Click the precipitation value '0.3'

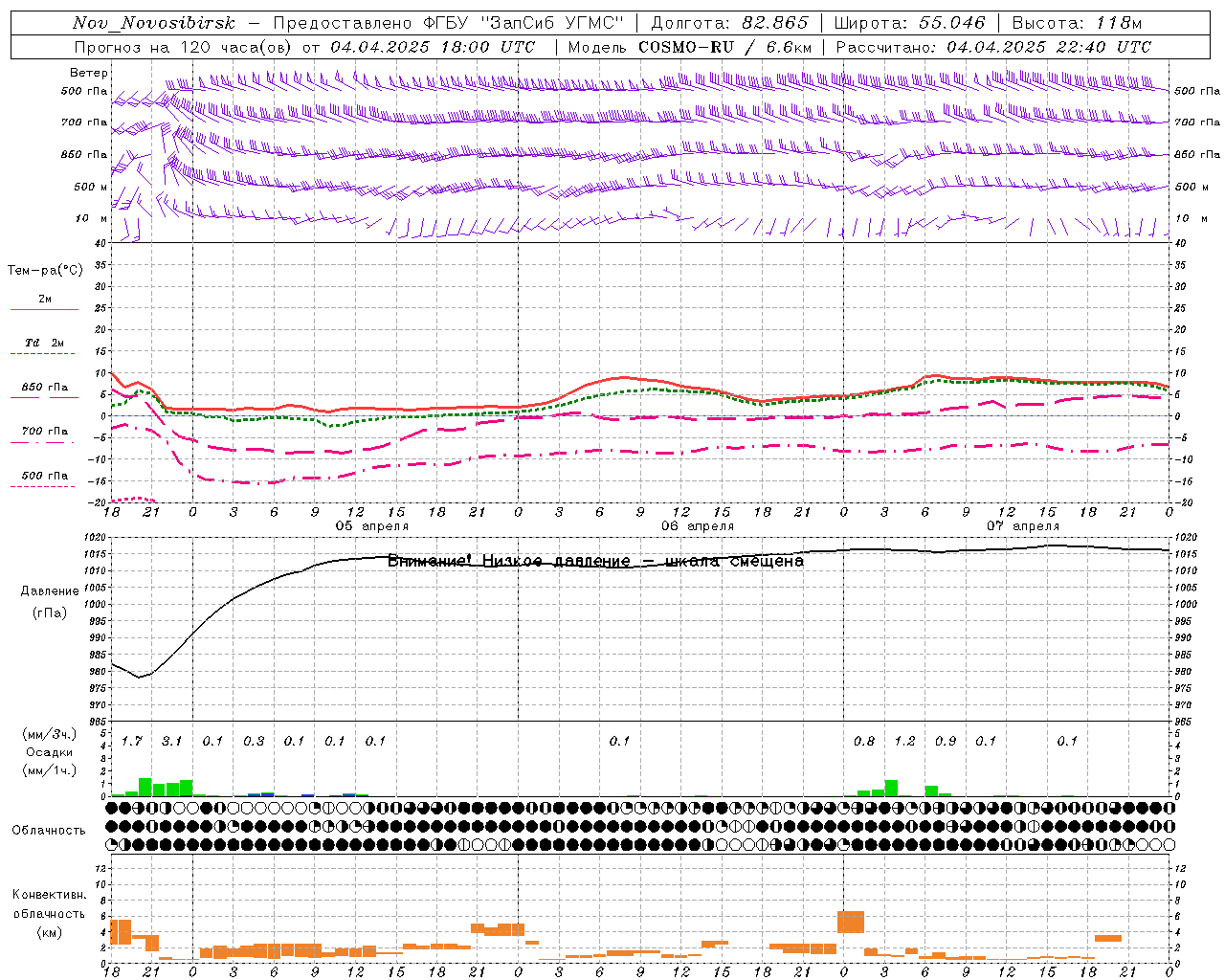[x=254, y=741]
